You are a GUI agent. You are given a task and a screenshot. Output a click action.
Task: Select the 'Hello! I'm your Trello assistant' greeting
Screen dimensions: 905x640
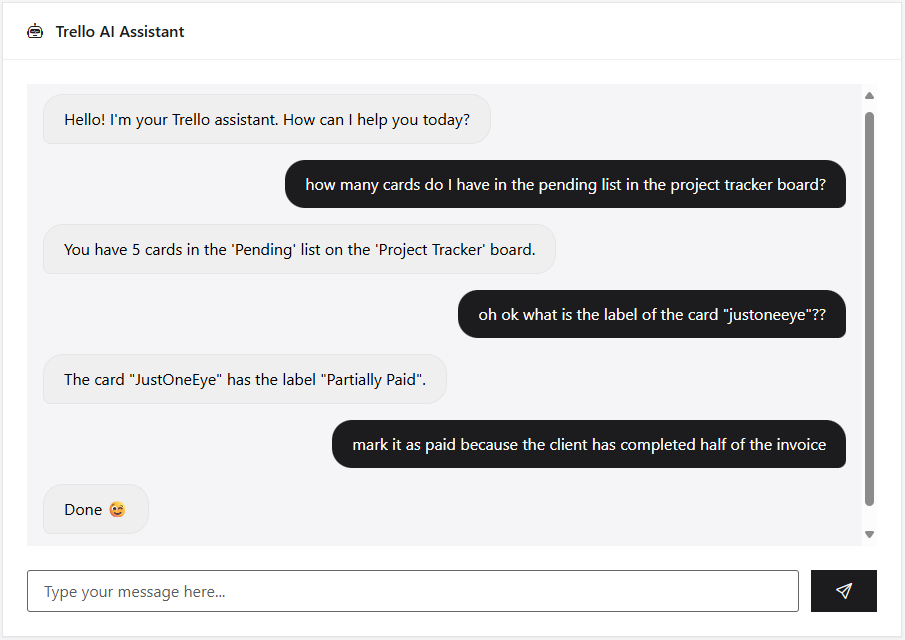click(x=266, y=120)
